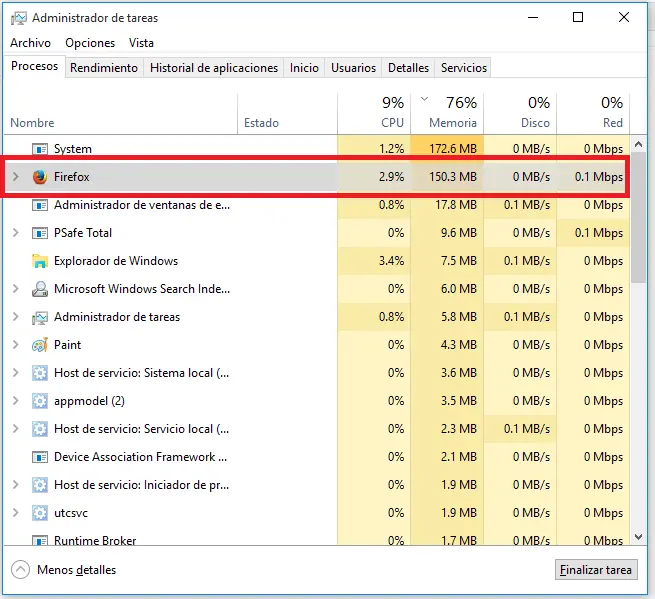Select the Device Association Framework row name
The height and width of the screenshot is (599, 655).
[x=140, y=457]
